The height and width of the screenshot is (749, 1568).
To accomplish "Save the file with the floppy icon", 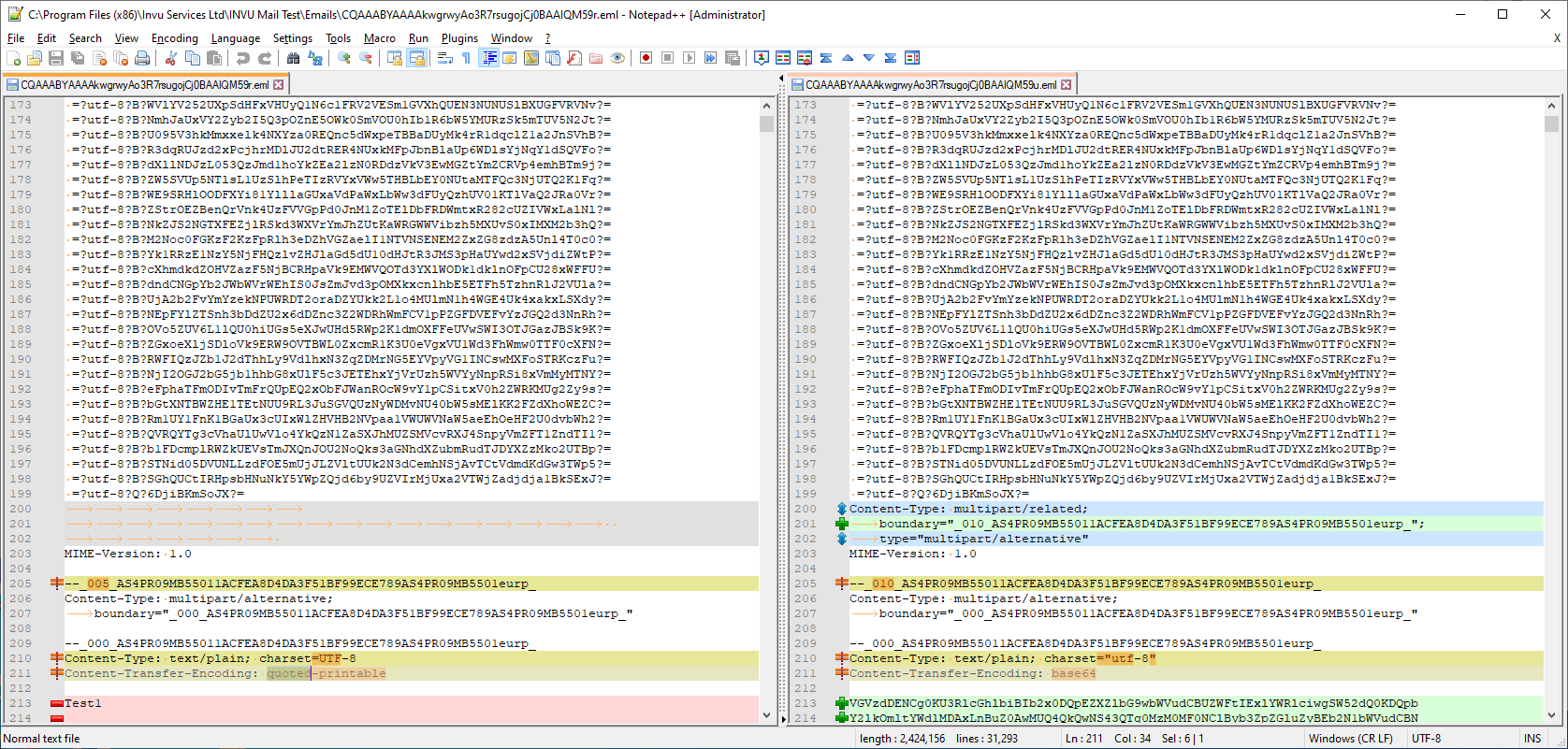I will [56, 58].
